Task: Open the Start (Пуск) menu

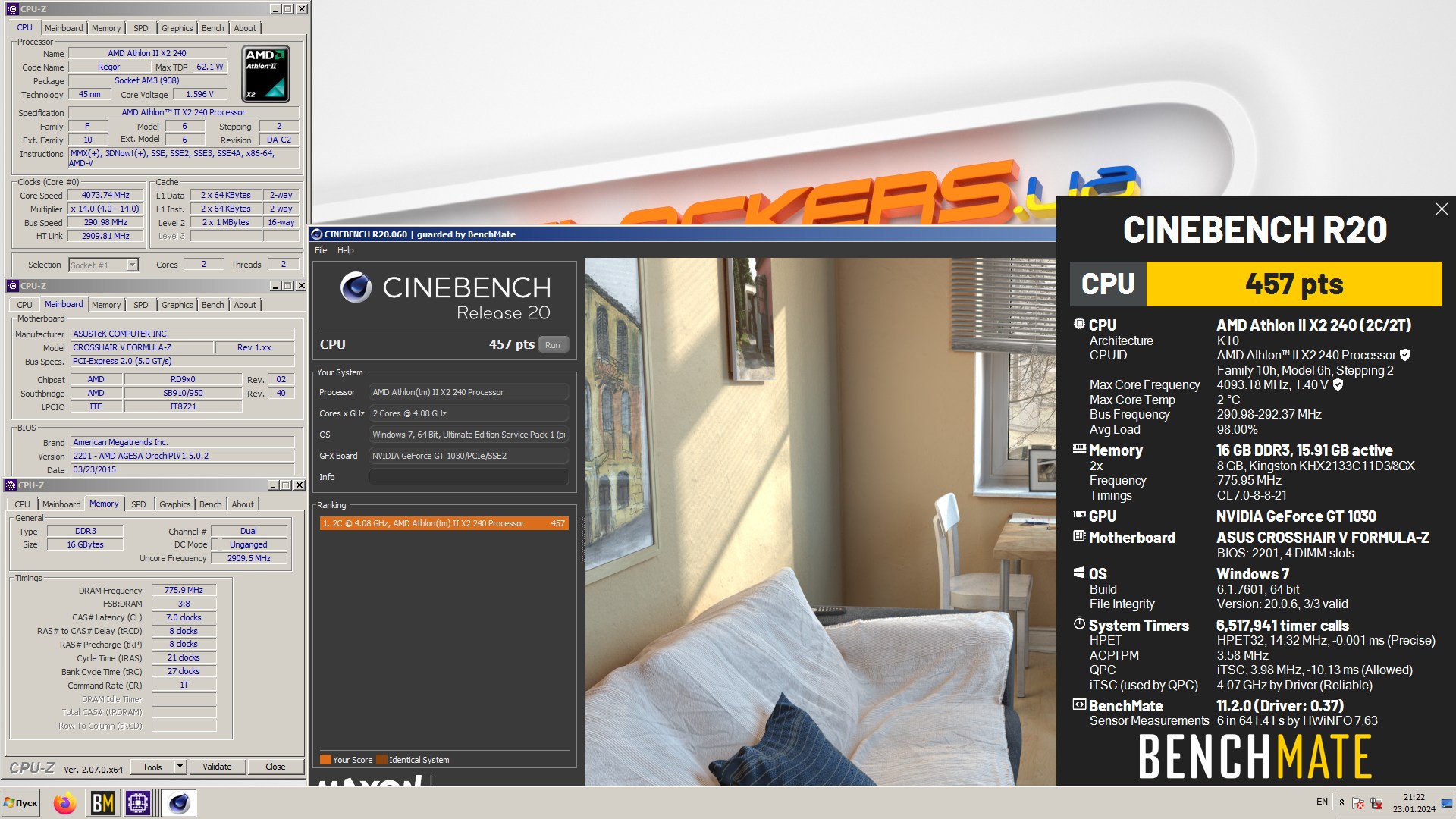Action: [x=21, y=803]
